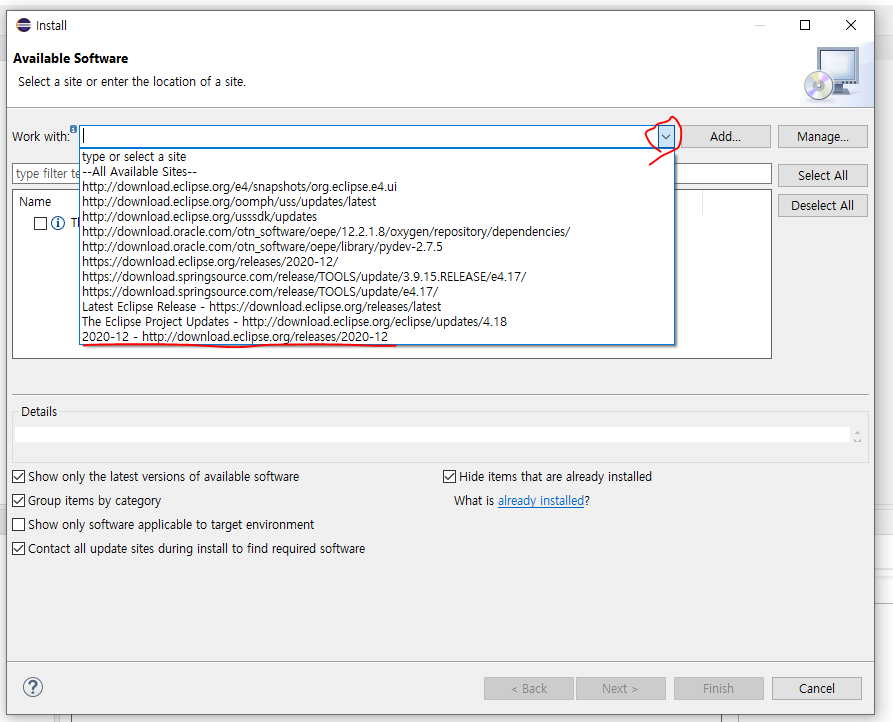Click the Details text area

pos(432,434)
